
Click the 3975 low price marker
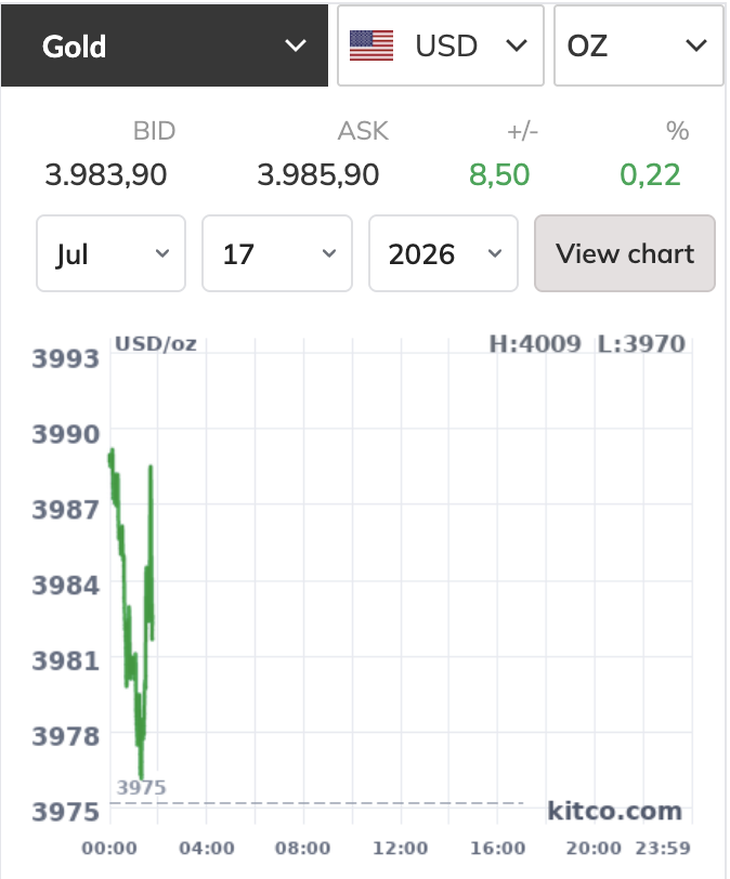141,787
